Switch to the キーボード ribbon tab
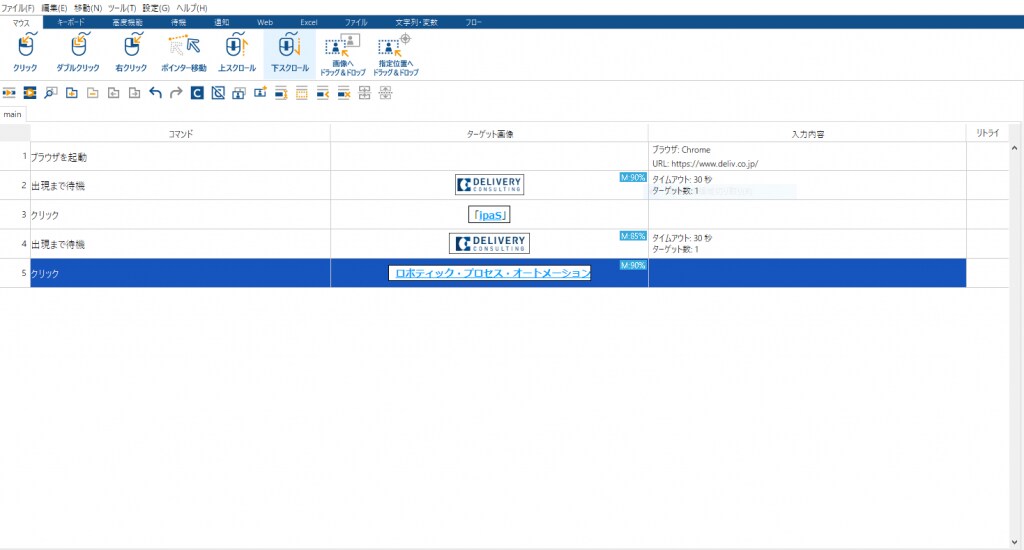The height and width of the screenshot is (550, 1024). 71,22
